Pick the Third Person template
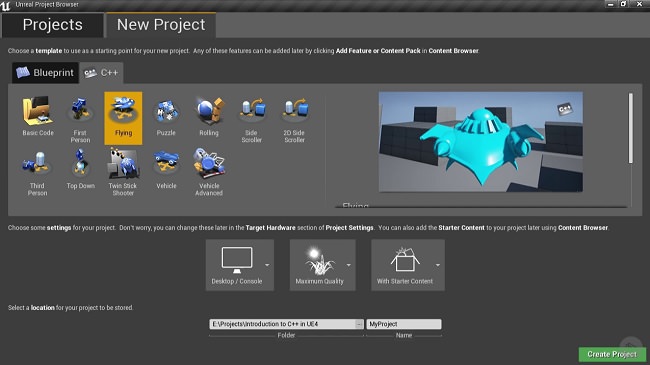 (x=37, y=172)
